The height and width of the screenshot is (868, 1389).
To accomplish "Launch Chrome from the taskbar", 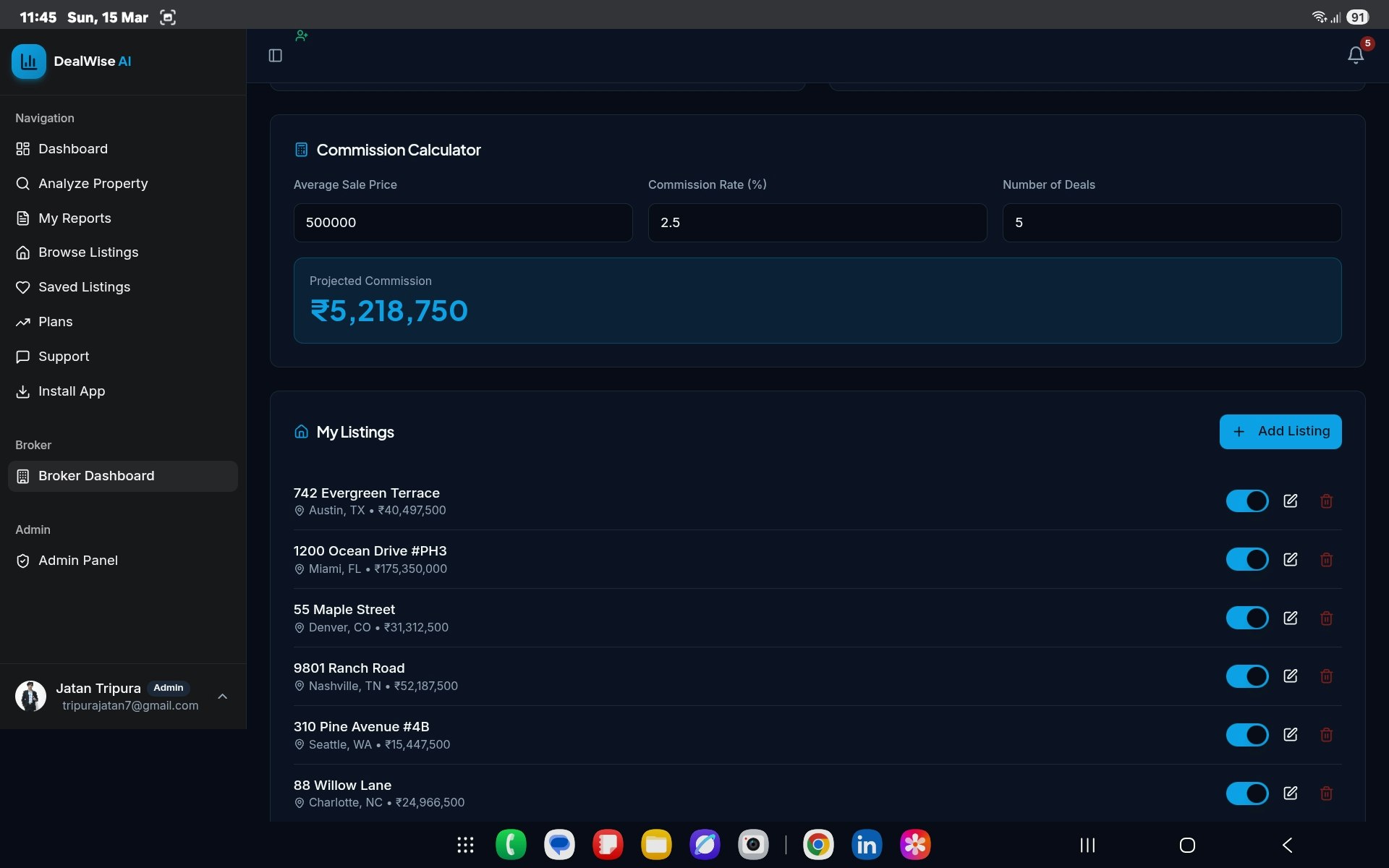I will (x=817, y=844).
